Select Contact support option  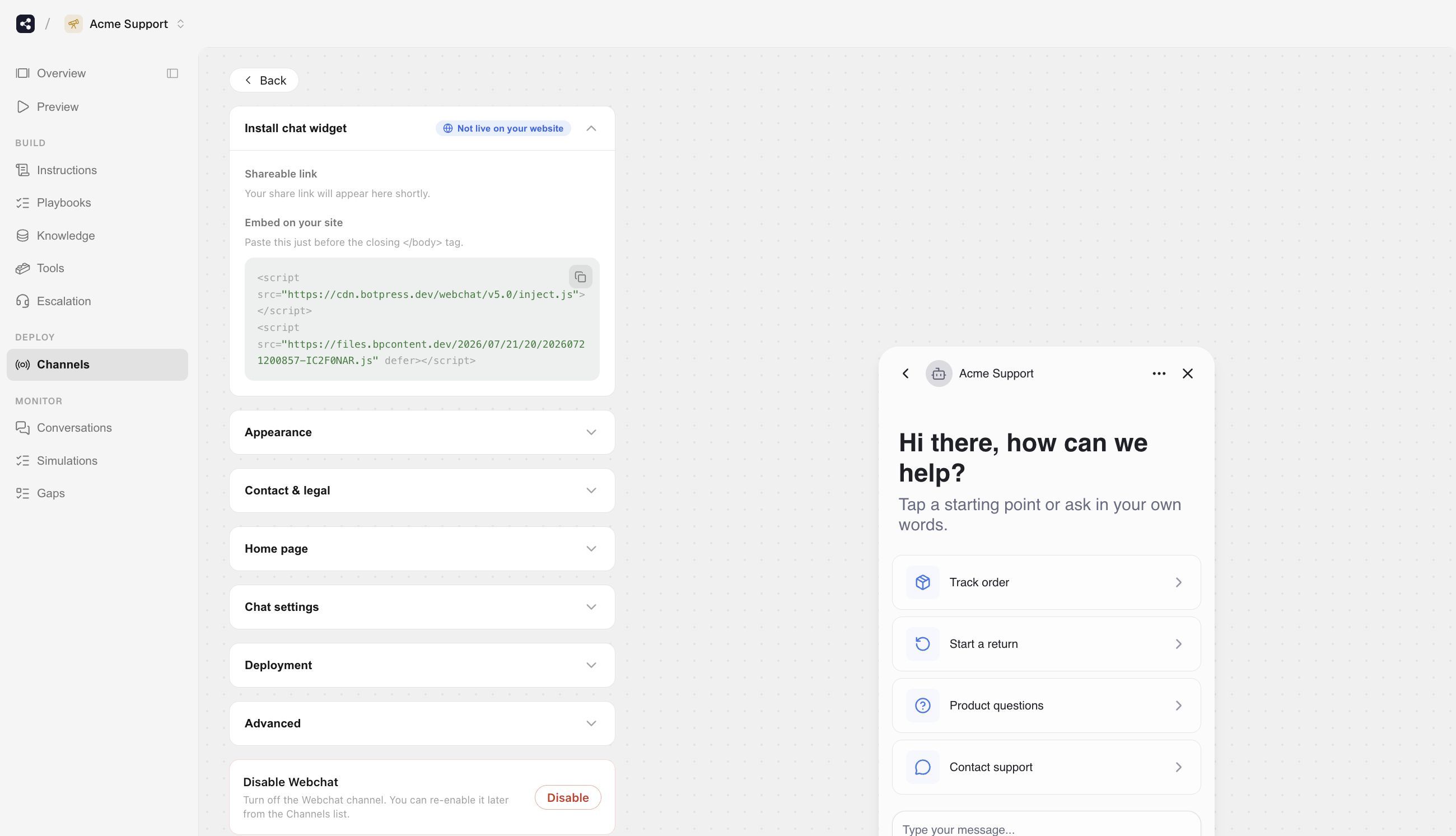[1046, 767]
